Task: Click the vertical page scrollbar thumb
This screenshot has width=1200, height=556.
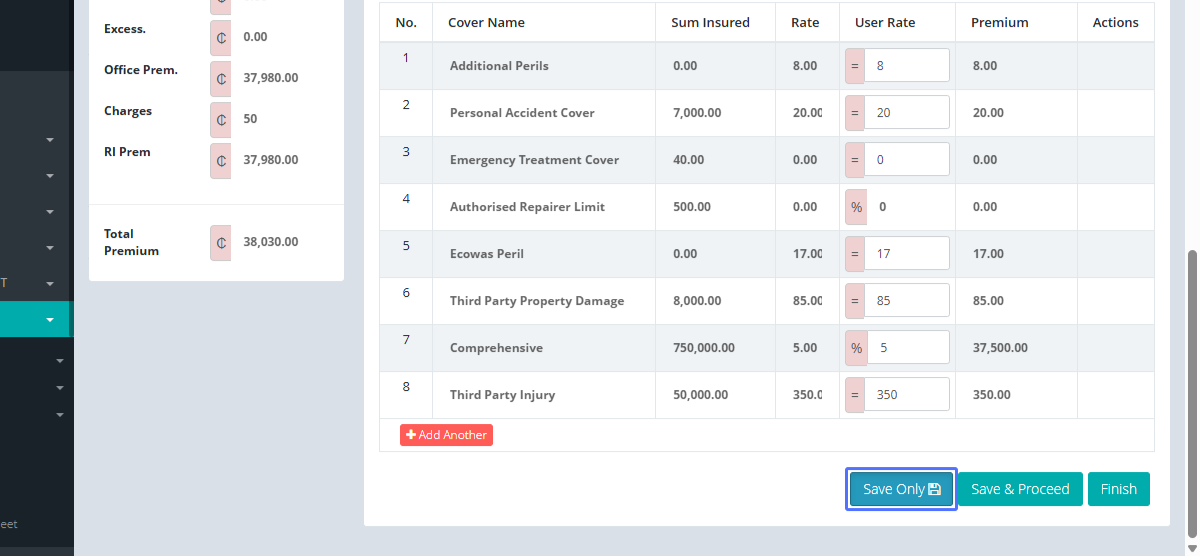Action: [1190, 390]
